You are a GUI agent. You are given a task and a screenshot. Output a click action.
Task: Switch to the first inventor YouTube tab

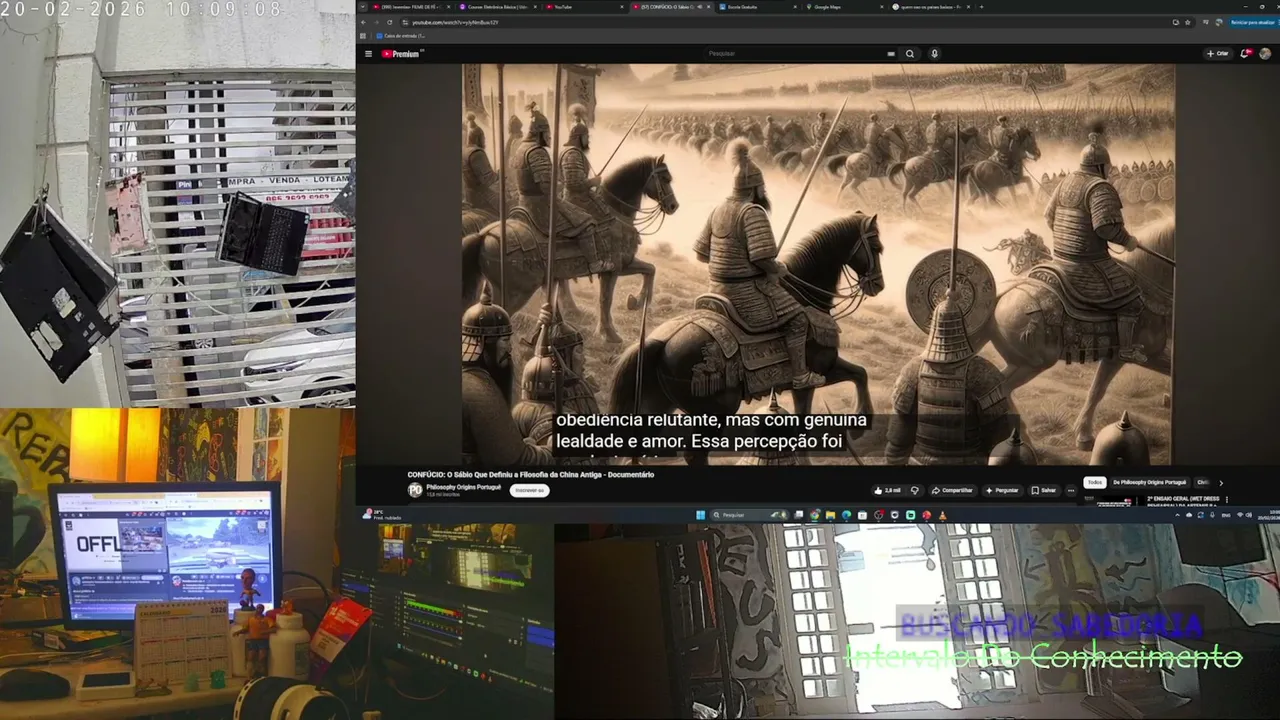(x=410, y=7)
